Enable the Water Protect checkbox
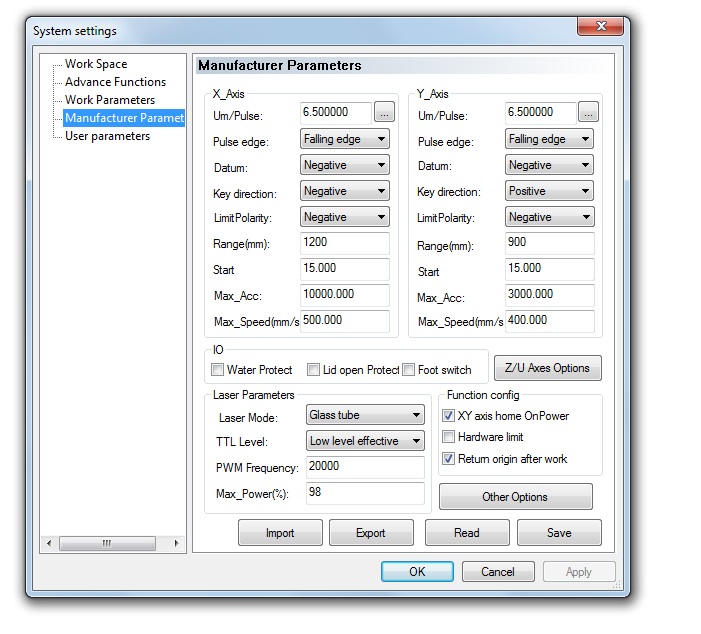This screenshot has height=634, width=701. pos(218,370)
